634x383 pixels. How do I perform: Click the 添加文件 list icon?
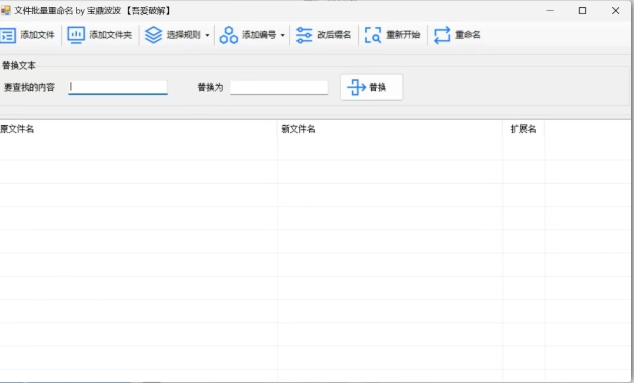pos(8,35)
